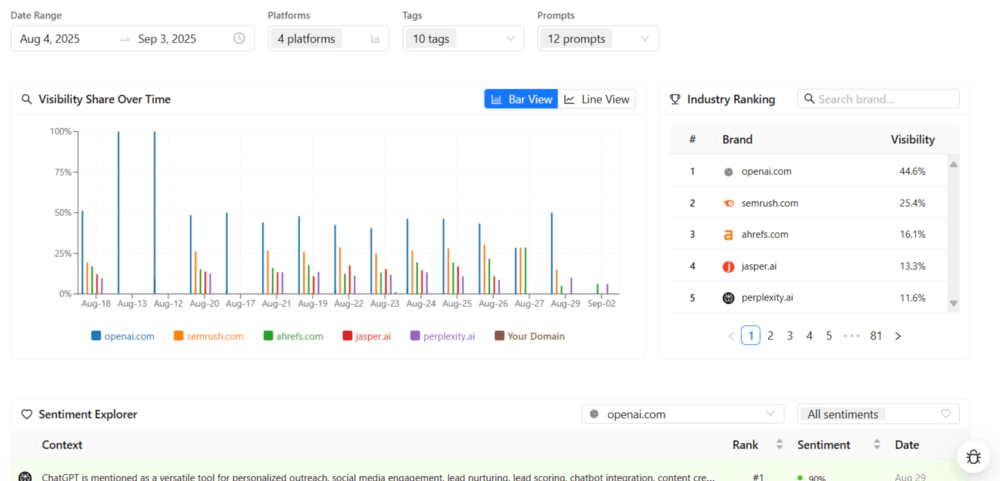Switch to Line View

597,99
